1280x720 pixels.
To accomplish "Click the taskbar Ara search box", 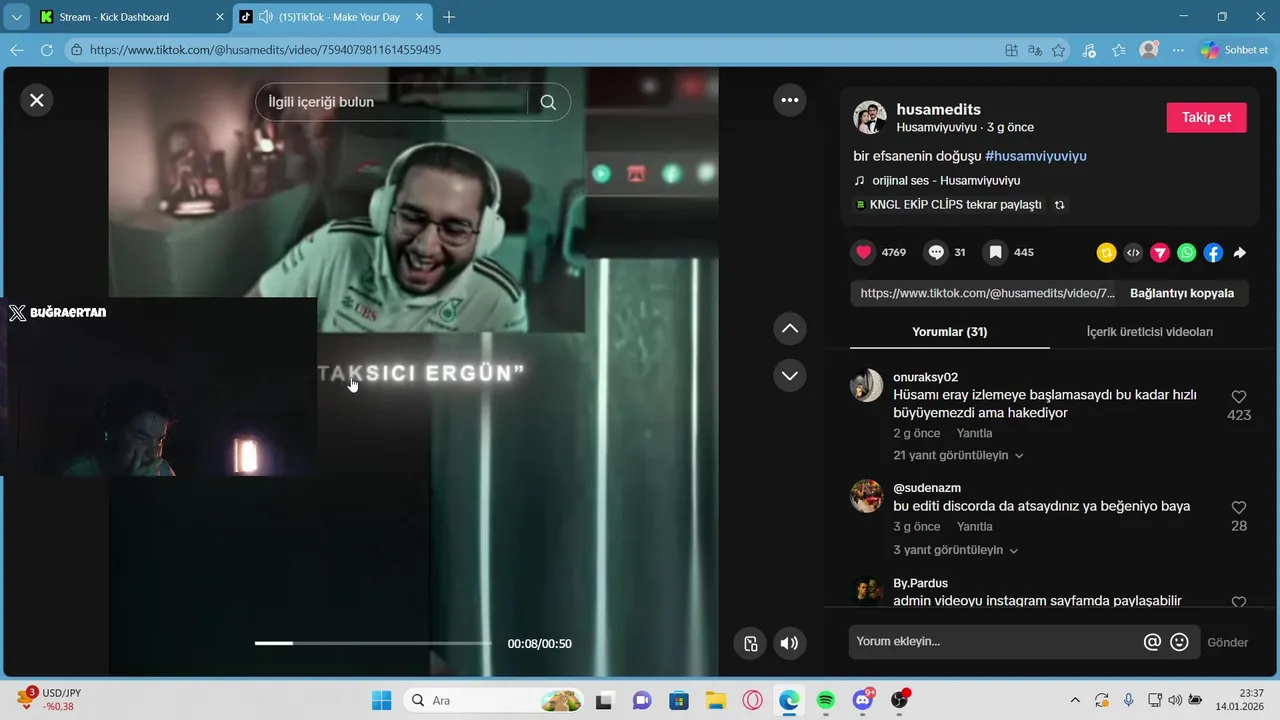I will click(x=494, y=700).
